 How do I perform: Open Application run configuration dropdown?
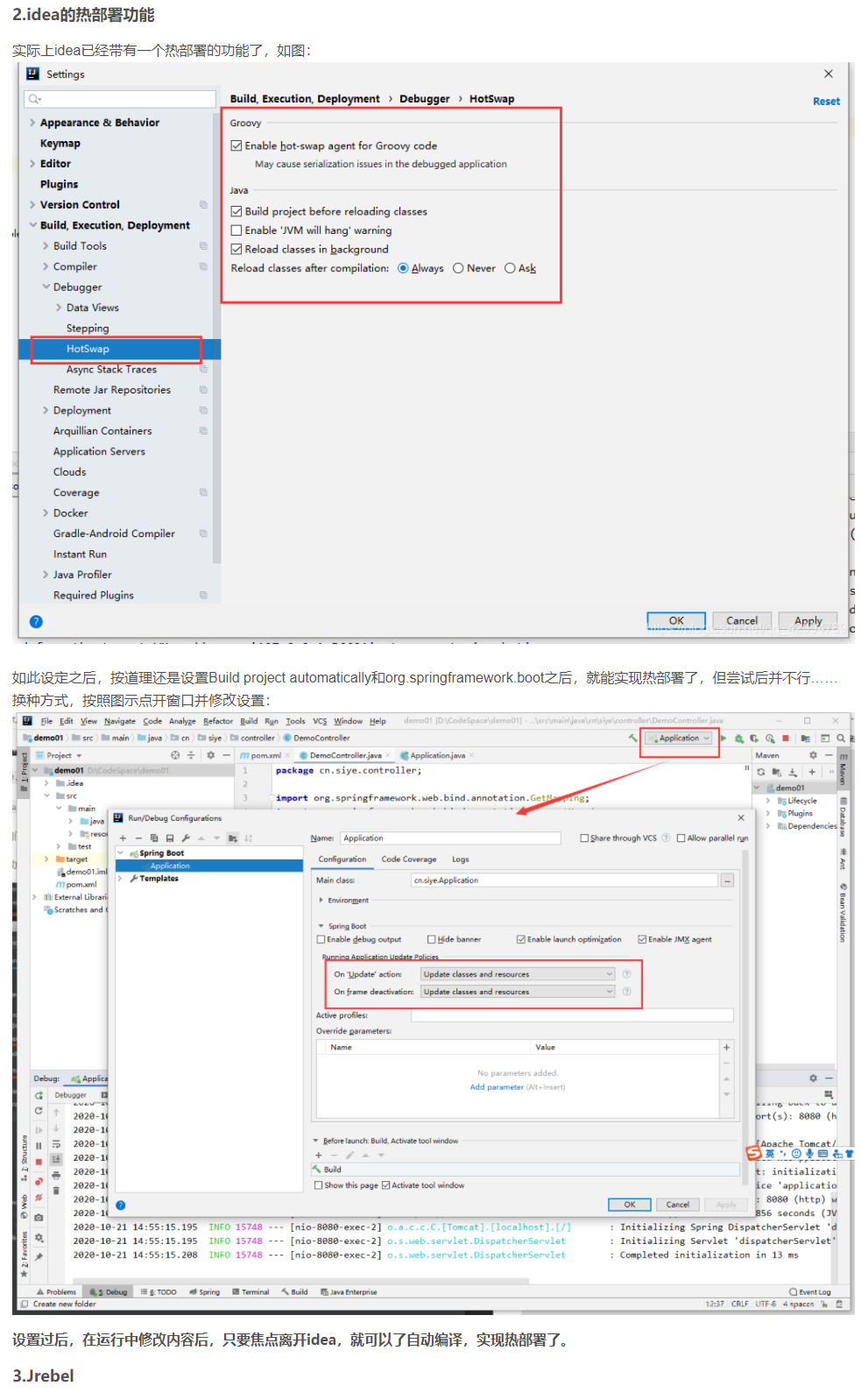click(x=680, y=739)
